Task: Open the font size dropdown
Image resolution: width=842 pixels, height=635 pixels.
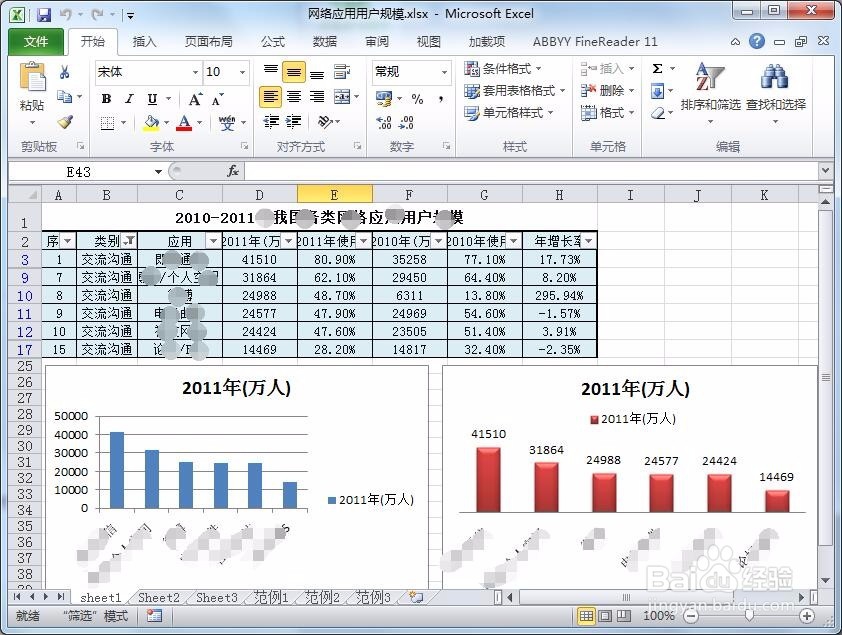Action: tap(243, 72)
